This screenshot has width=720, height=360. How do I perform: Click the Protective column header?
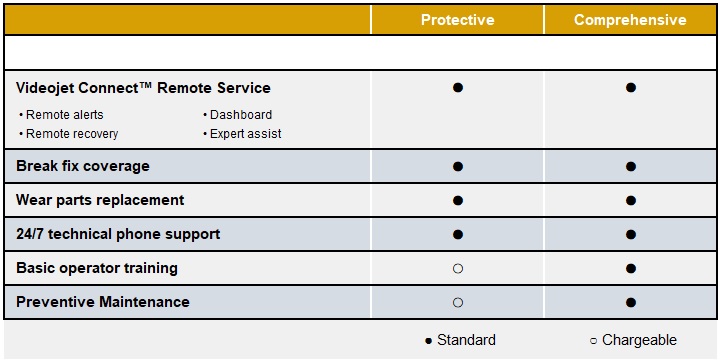[457, 20]
